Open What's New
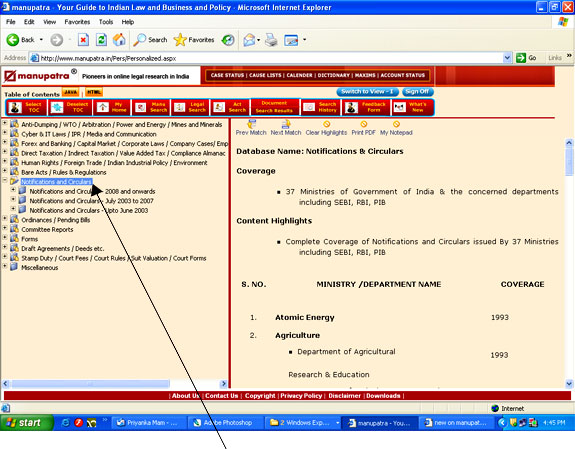575x449 pixels. (x=412, y=107)
